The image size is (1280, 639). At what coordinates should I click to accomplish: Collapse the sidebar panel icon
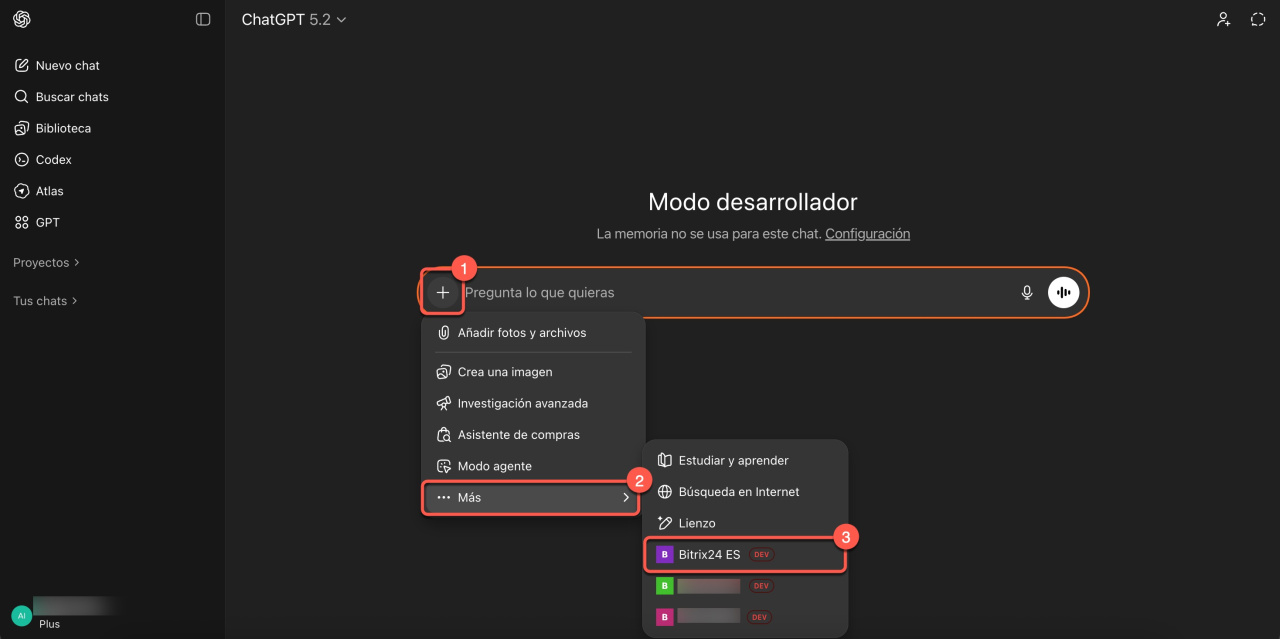coord(203,19)
